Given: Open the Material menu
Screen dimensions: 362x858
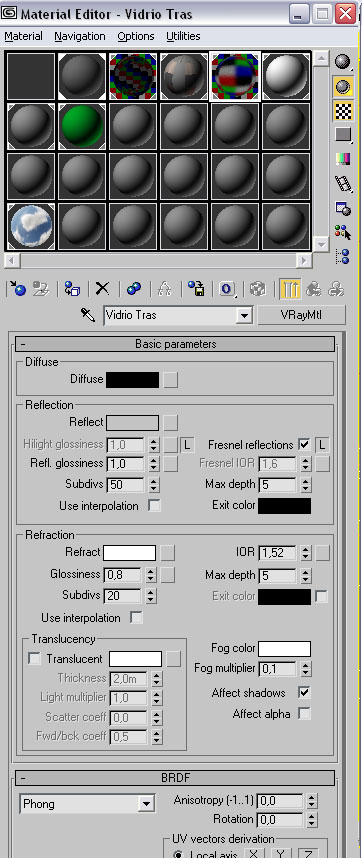Looking at the screenshot, I should tap(24, 36).
